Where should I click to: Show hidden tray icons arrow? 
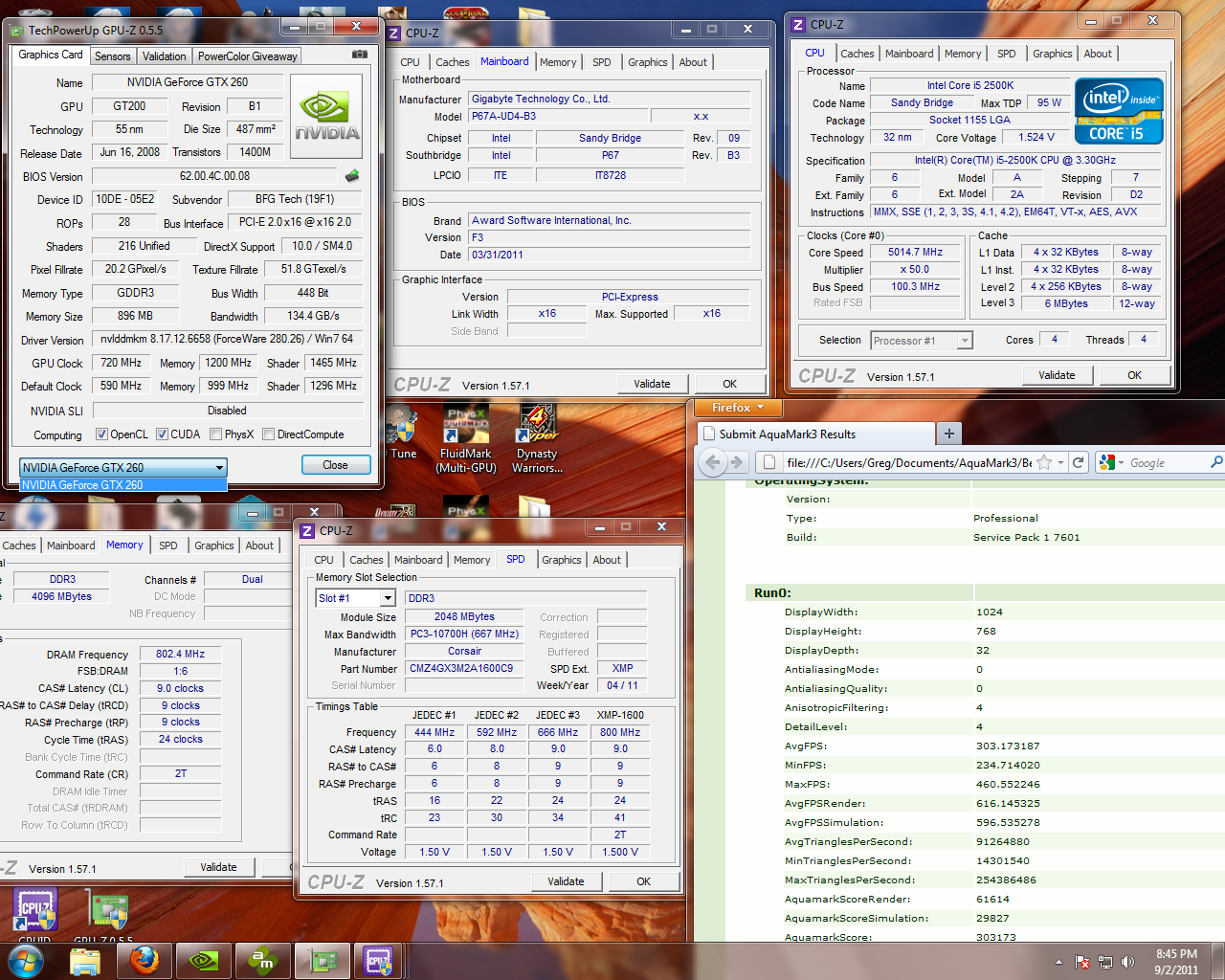[x=1058, y=962]
